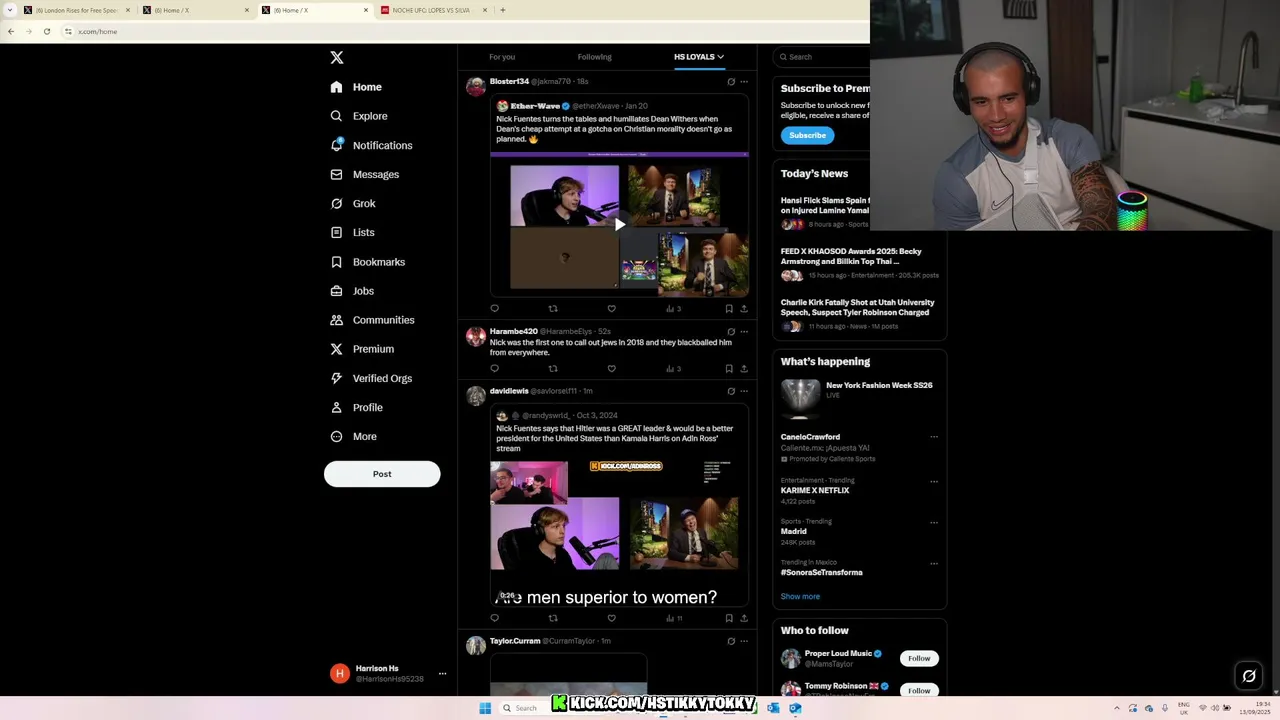Open the Explore page
This screenshot has height=720, width=1280.
[x=359, y=116]
